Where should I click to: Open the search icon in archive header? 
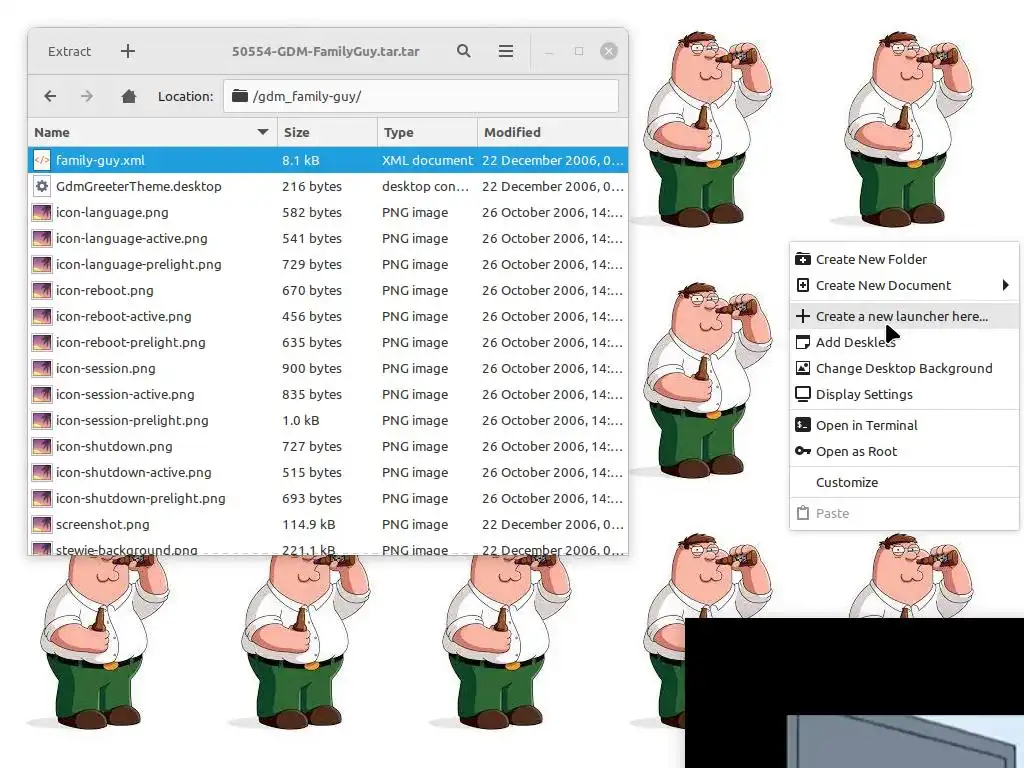pyautogui.click(x=464, y=51)
